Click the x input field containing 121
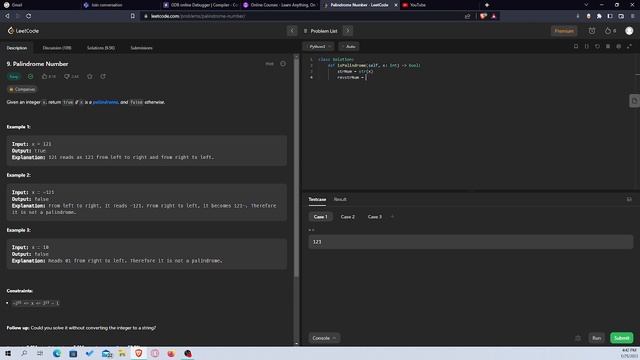The image size is (640, 360). point(471,242)
